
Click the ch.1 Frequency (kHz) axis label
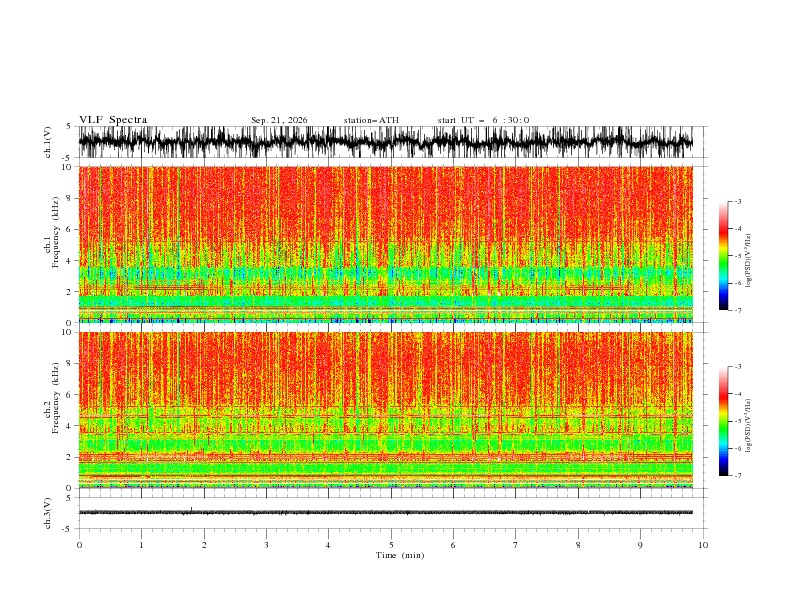tap(51, 244)
